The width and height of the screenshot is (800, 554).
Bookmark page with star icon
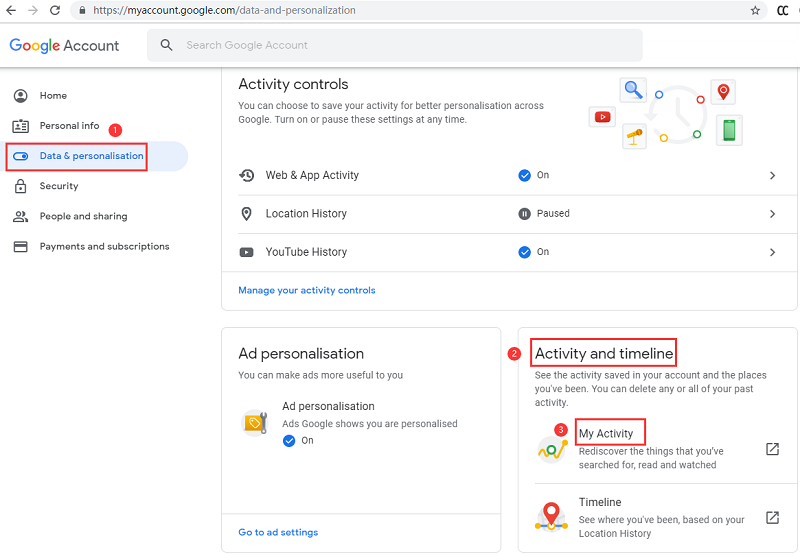pos(755,10)
